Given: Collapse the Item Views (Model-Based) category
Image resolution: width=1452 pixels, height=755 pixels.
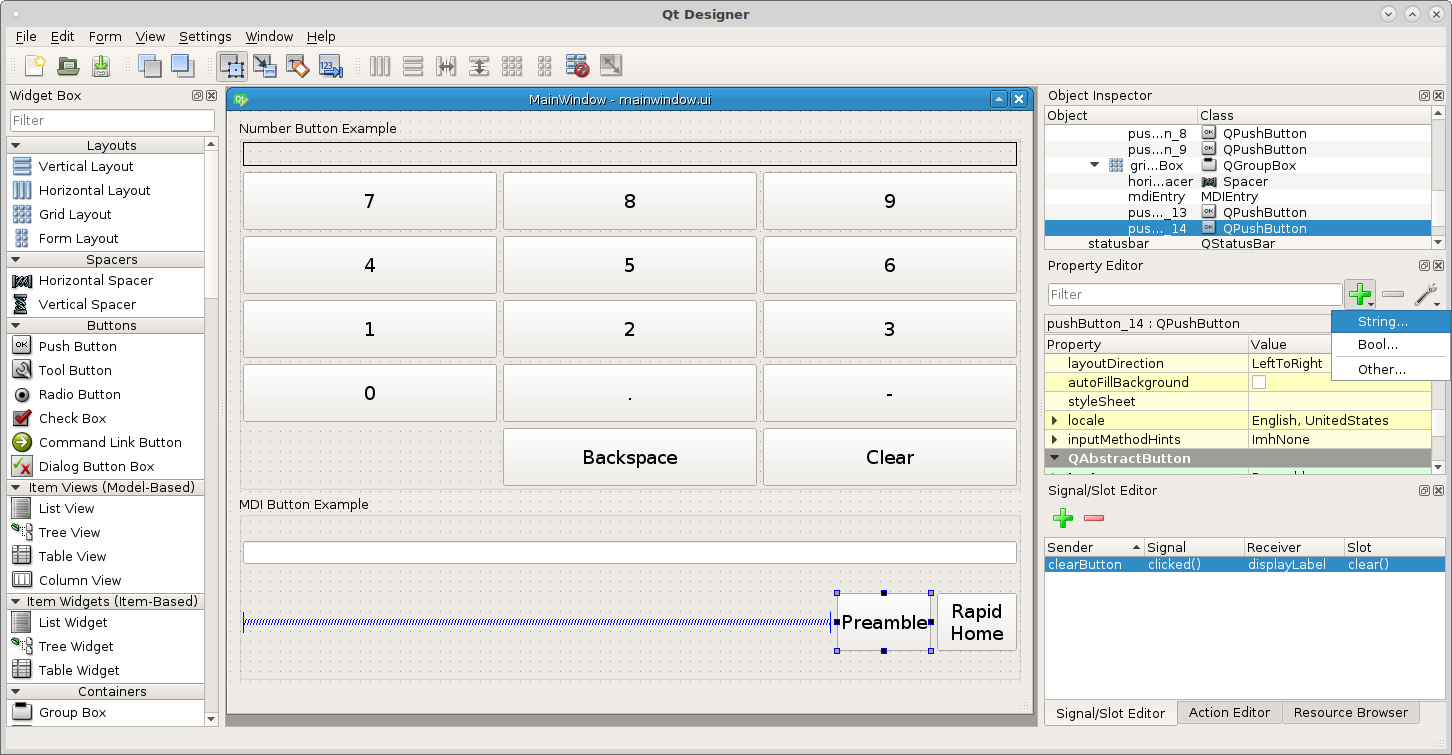Looking at the screenshot, I should 16,488.
